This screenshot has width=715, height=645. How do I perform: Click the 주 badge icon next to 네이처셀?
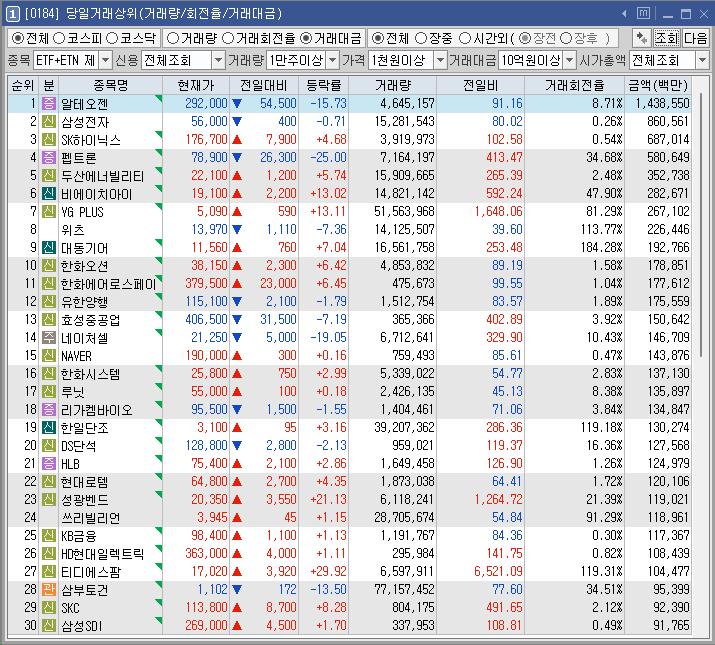coord(49,337)
